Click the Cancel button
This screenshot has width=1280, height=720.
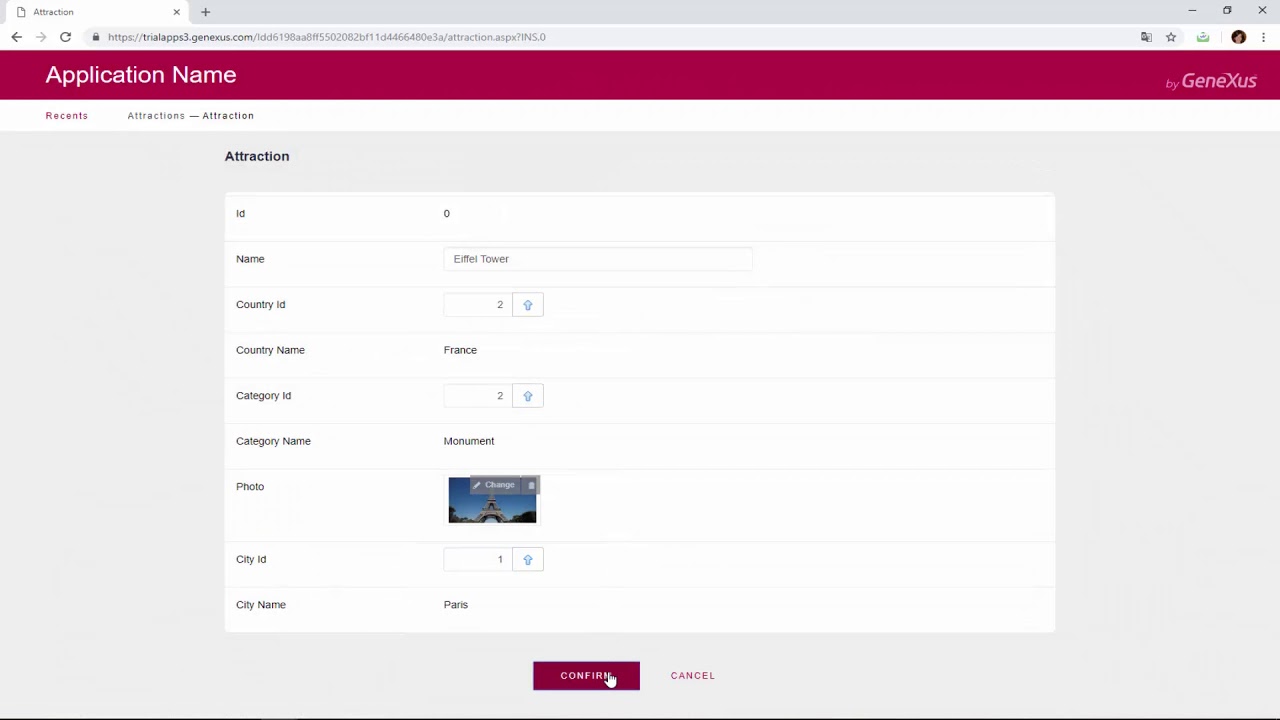[693, 676]
